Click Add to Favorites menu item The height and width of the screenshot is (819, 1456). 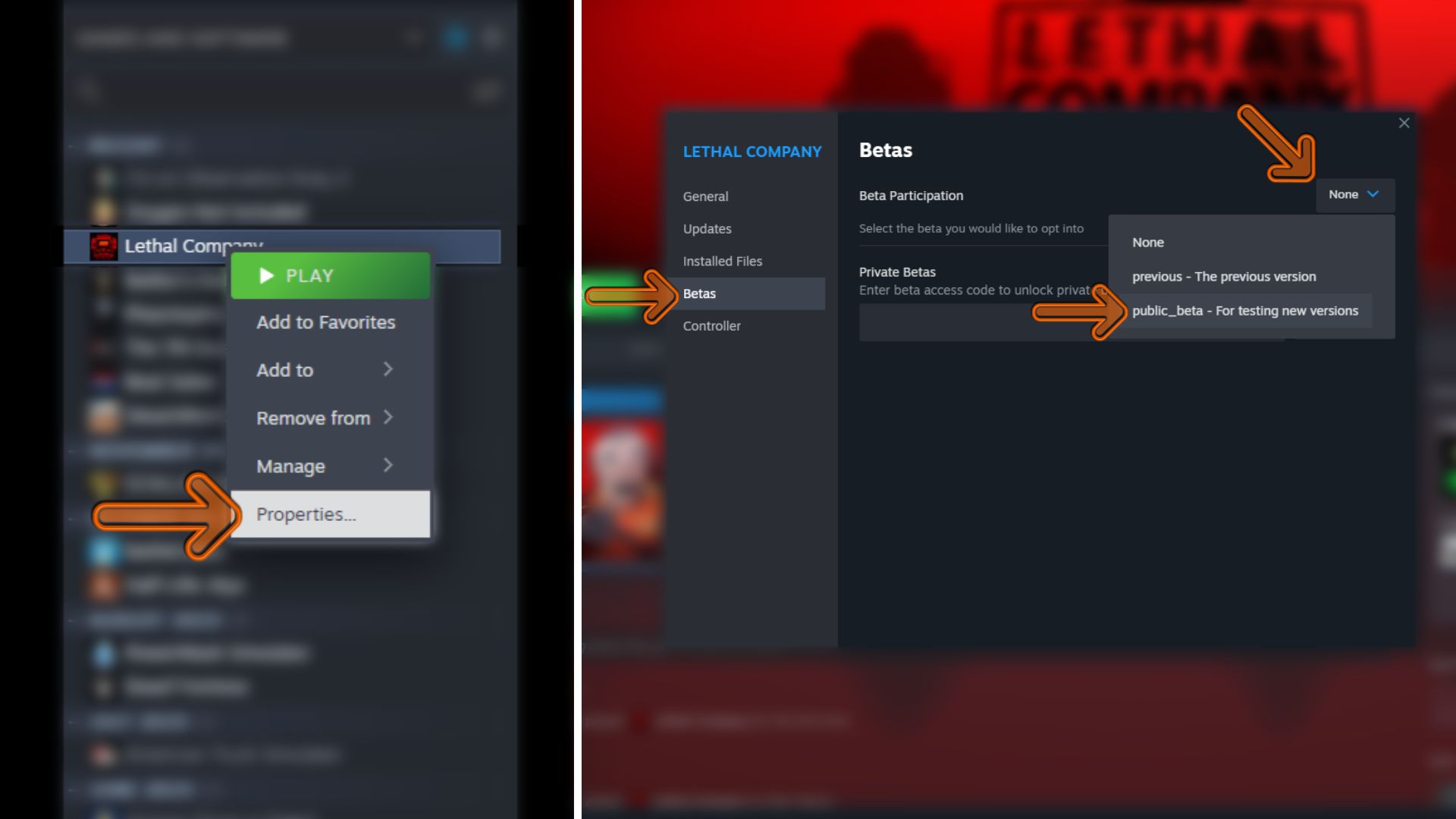(326, 322)
